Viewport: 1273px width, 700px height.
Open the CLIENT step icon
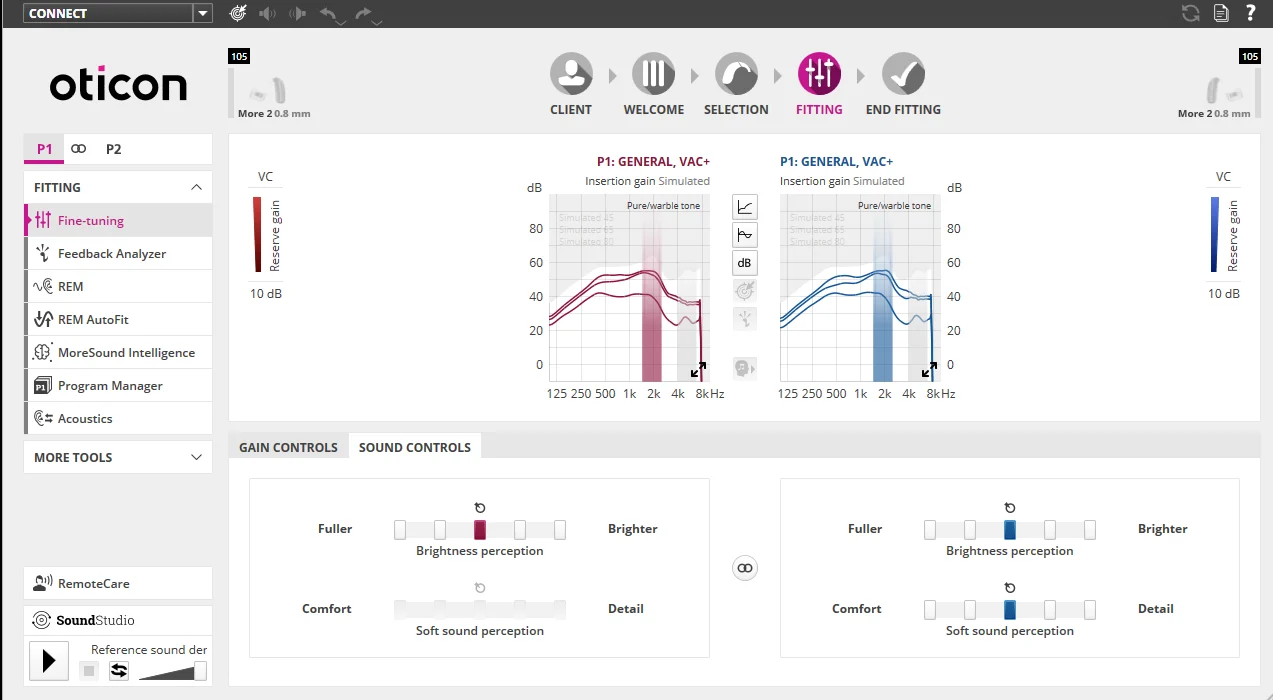(571, 74)
